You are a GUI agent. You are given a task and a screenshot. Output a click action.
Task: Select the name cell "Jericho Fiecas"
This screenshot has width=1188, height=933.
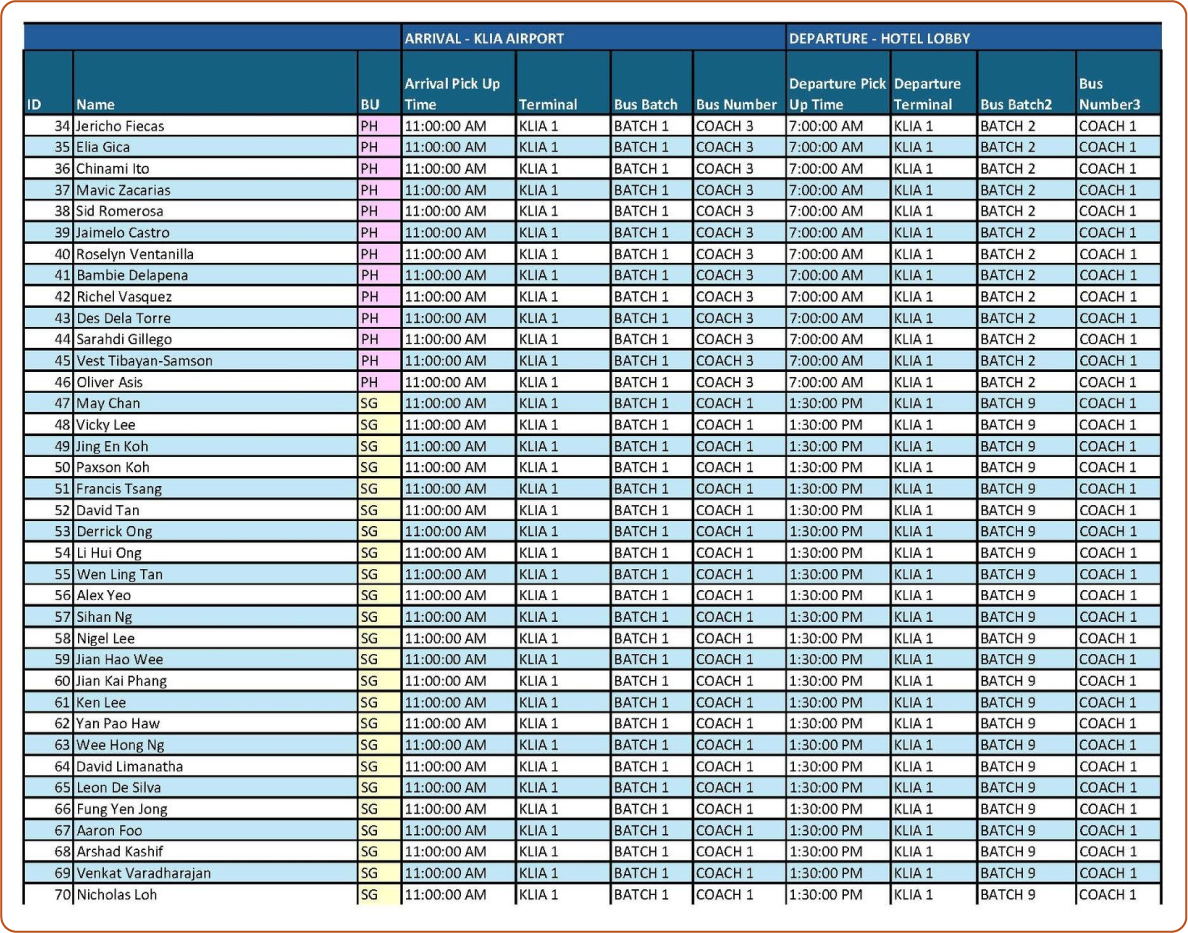click(120, 126)
